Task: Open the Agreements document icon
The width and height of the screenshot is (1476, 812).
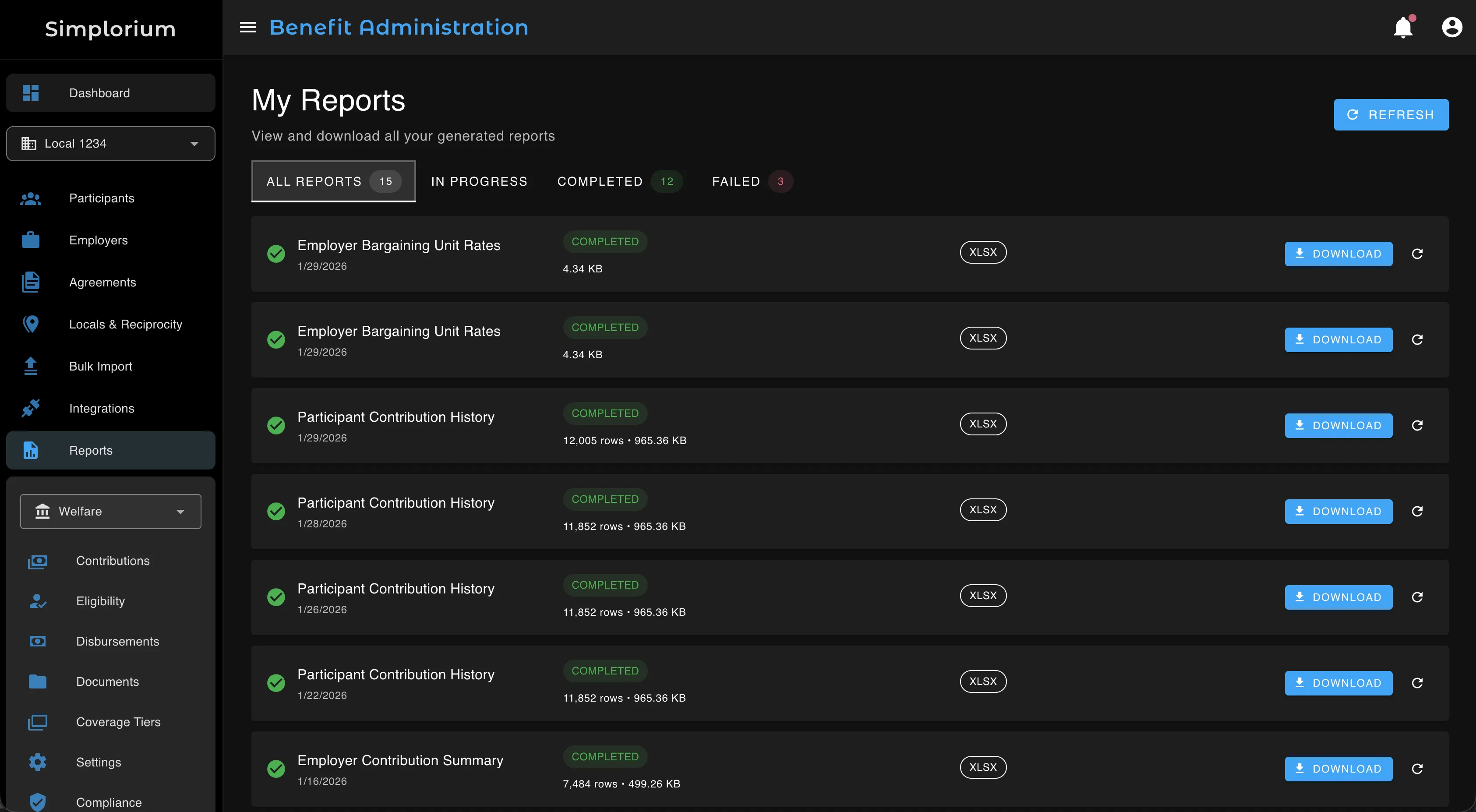Action: pos(30,282)
